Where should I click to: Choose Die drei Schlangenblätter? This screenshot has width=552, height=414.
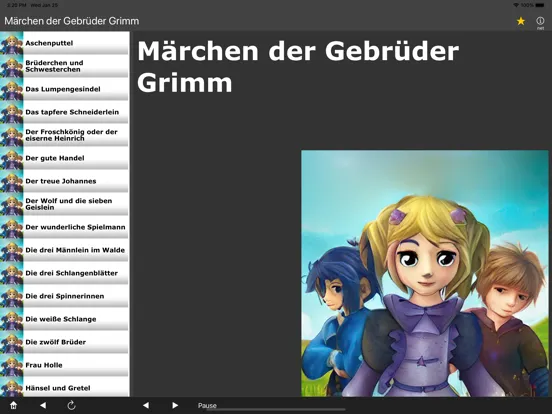pos(65,273)
